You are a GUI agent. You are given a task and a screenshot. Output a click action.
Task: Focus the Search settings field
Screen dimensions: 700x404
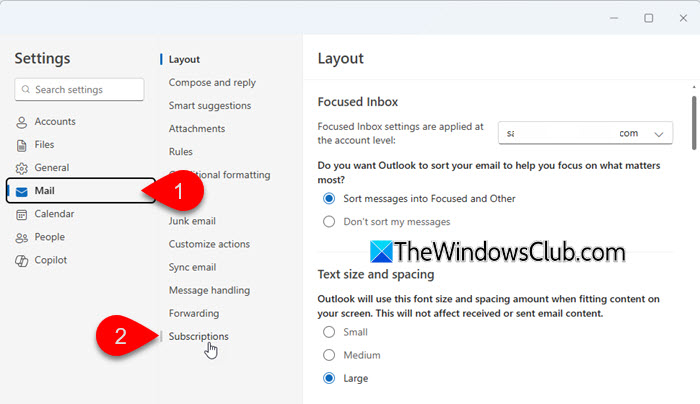79,89
